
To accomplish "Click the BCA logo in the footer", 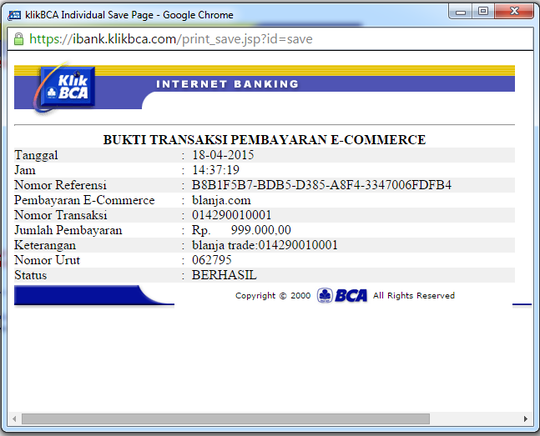I will pyautogui.click(x=342, y=295).
